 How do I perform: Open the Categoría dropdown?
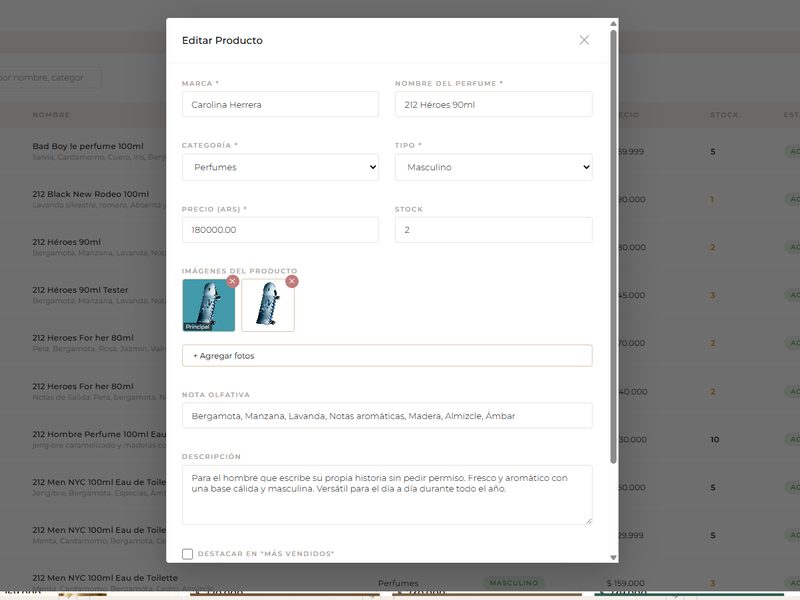[x=280, y=167]
